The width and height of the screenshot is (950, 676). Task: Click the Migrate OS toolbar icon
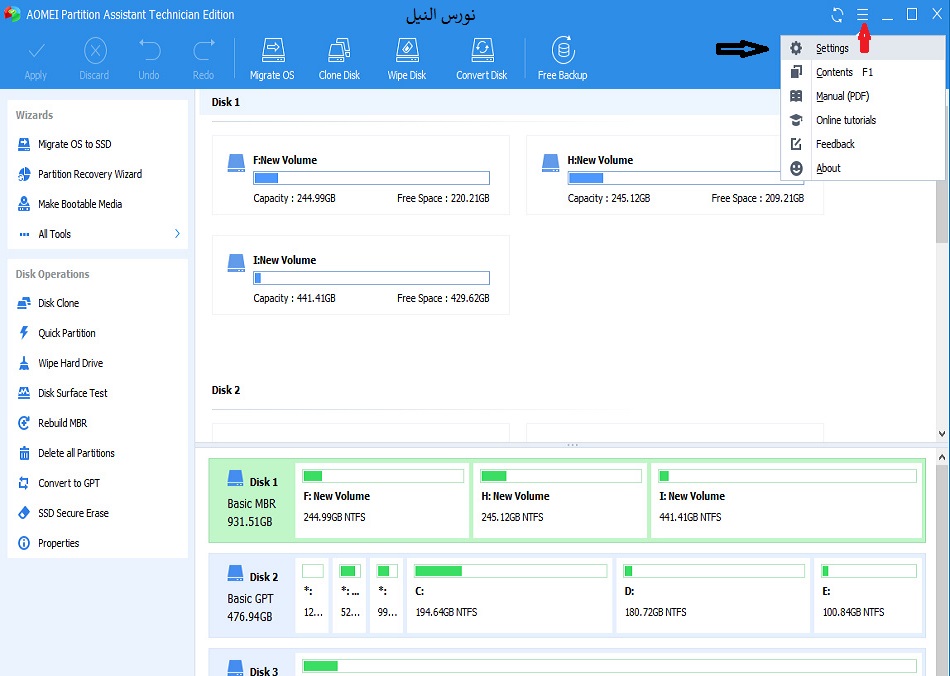click(271, 58)
